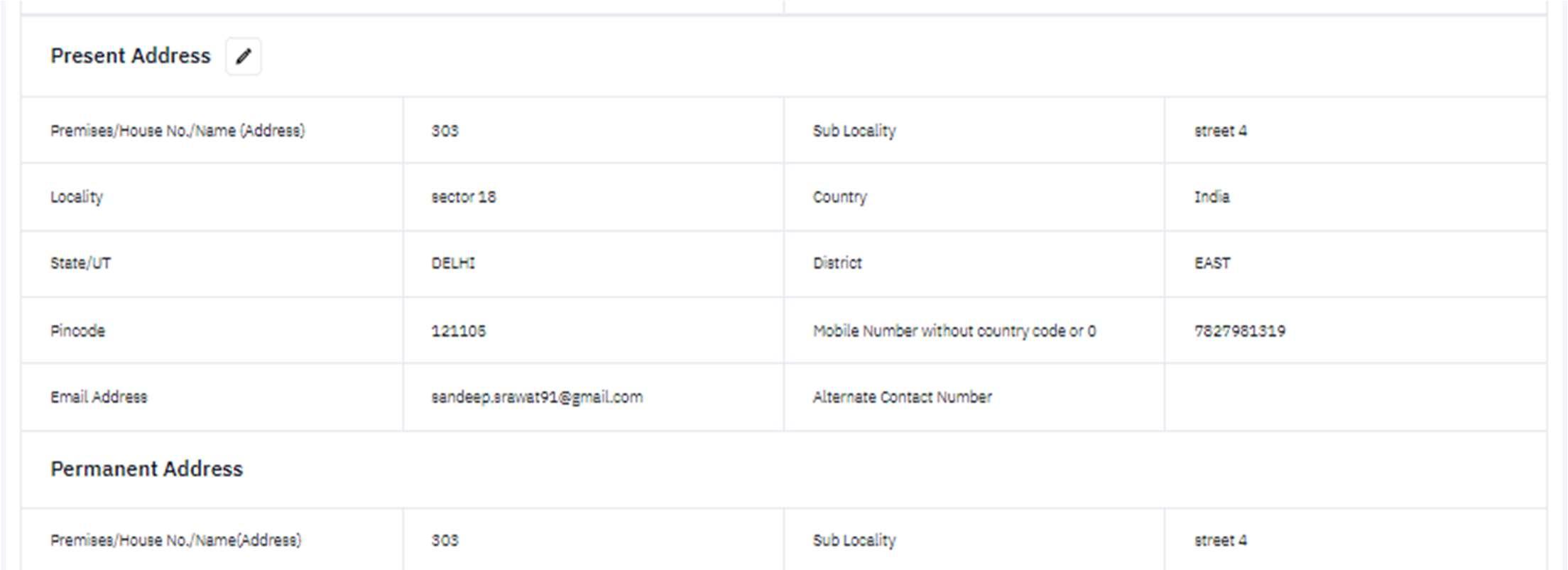This screenshot has width=1568, height=570.
Task: Select the India country value
Action: pos(1212,197)
